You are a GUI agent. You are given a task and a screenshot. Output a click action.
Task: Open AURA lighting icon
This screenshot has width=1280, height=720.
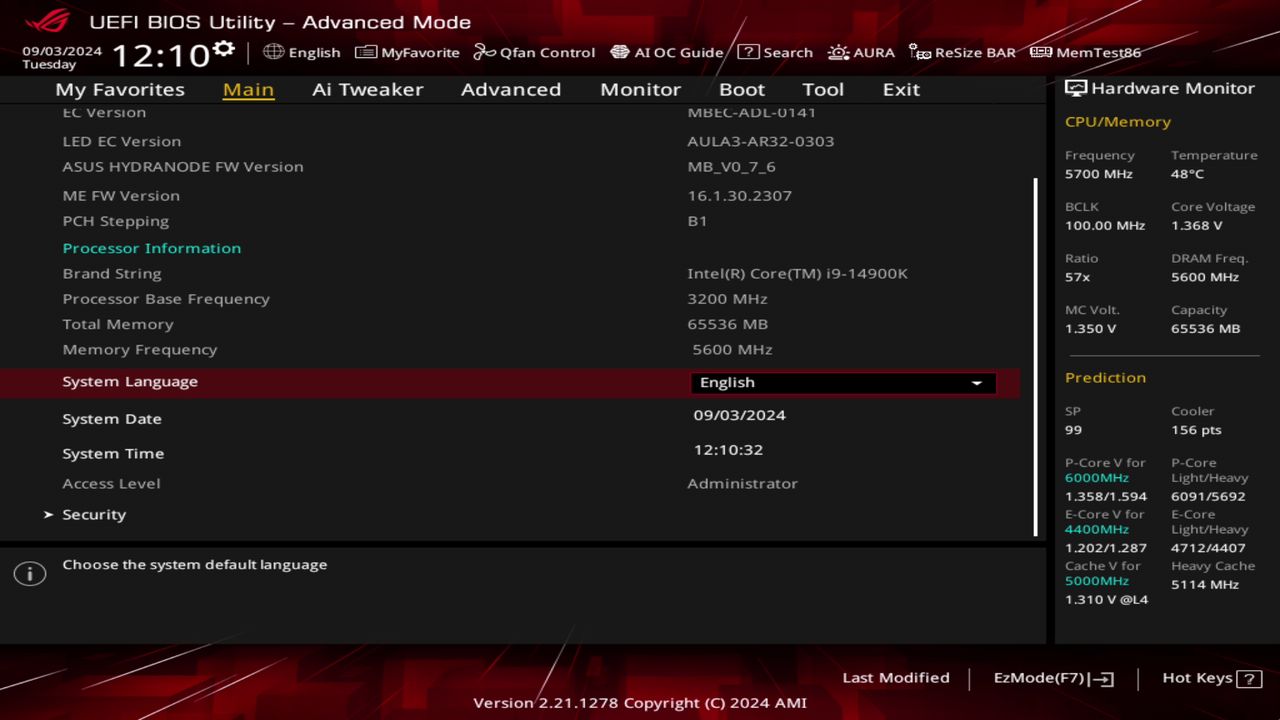[x=838, y=52]
